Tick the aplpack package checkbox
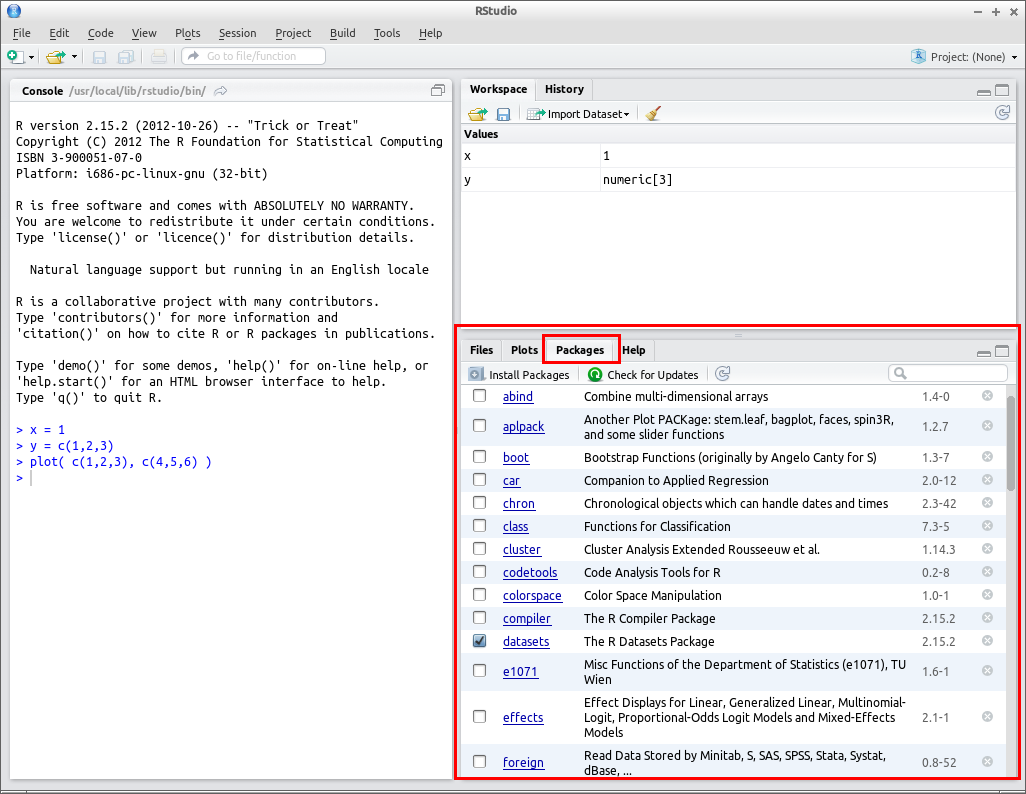Screen dimensions: 1026x794 (x=480, y=425)
